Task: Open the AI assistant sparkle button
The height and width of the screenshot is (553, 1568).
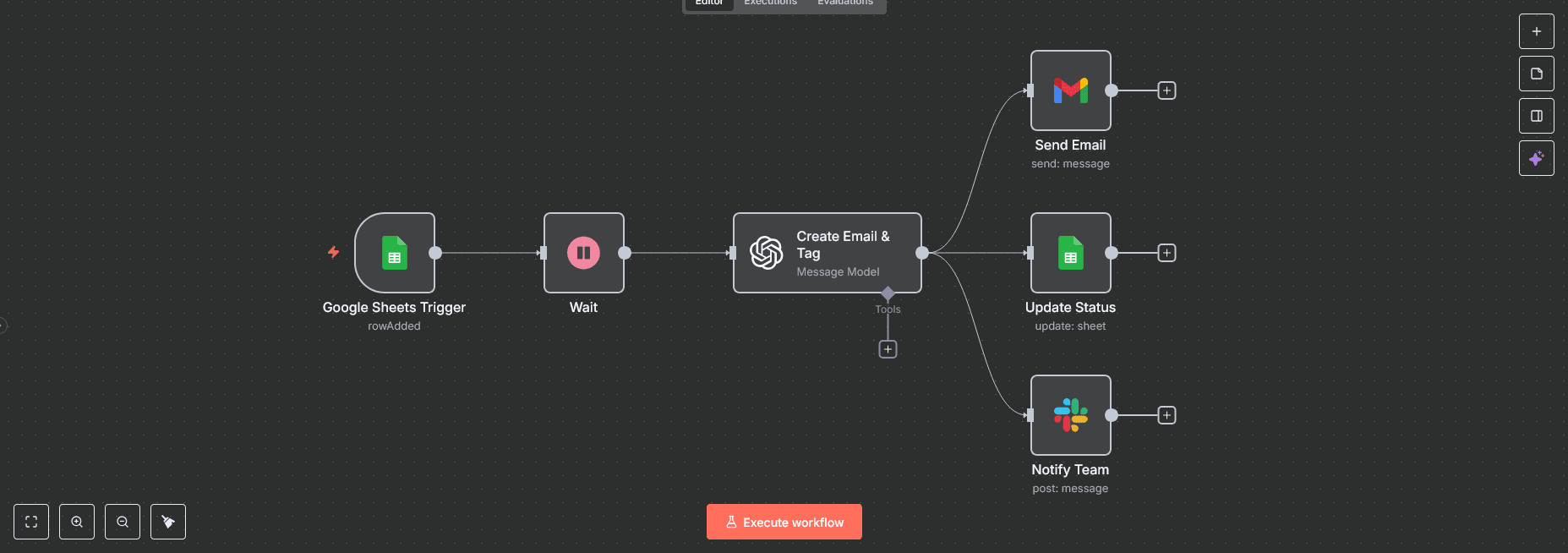Action: [x=1536, y=158]
